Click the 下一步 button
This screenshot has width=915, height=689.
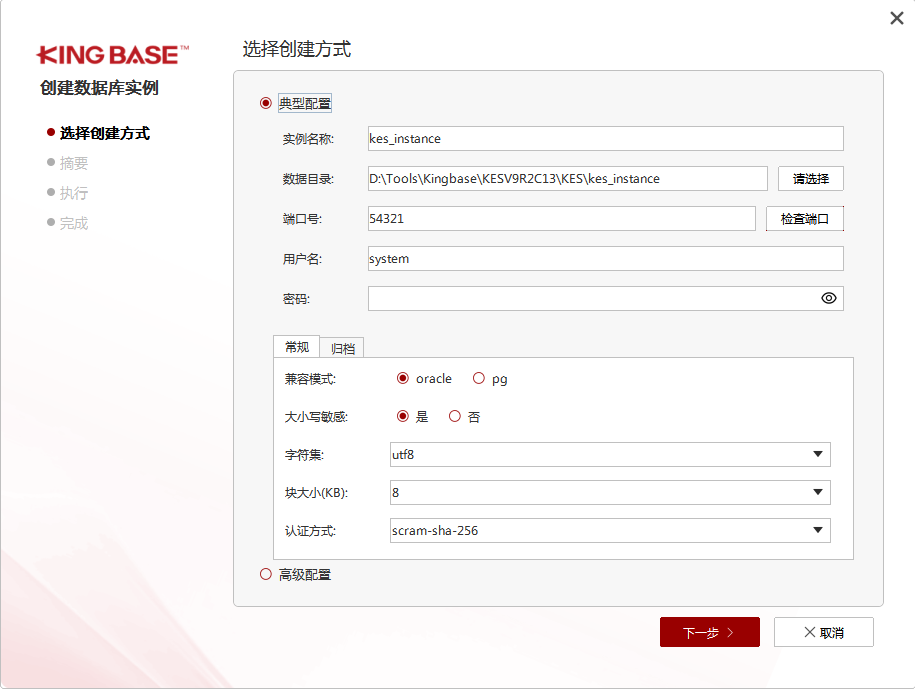709,632
